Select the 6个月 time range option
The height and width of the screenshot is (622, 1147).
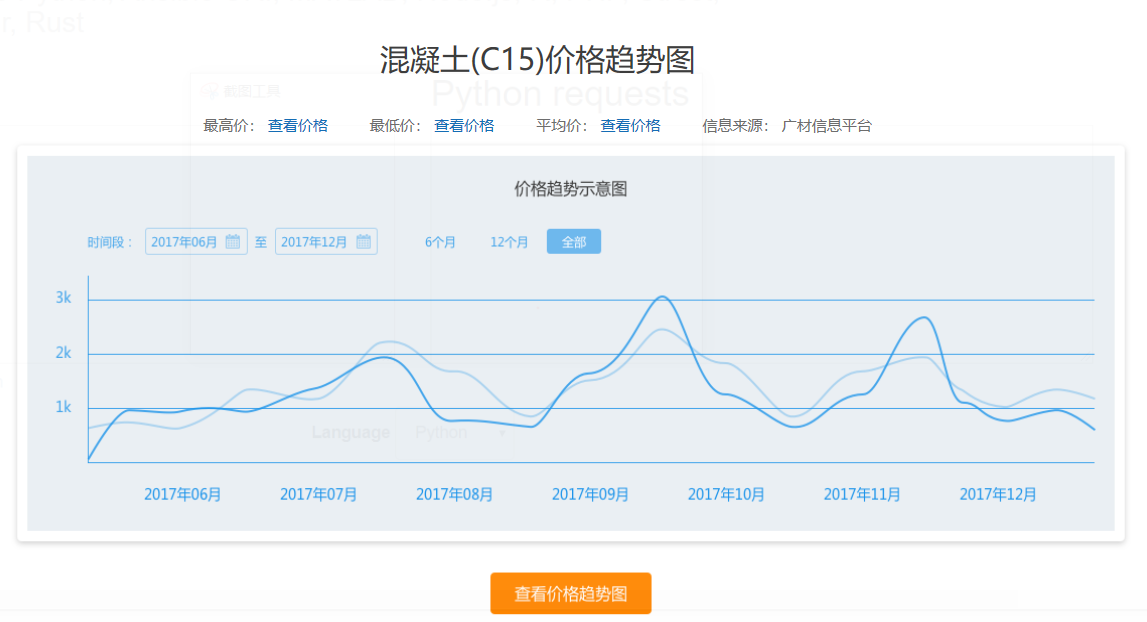pos(439,241)
